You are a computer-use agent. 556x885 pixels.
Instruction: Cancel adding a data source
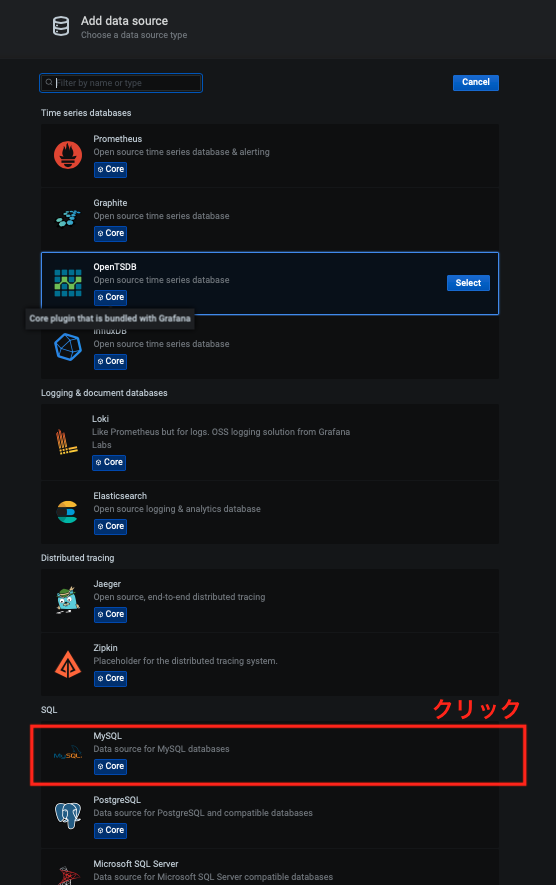click(x=475, y=82)
